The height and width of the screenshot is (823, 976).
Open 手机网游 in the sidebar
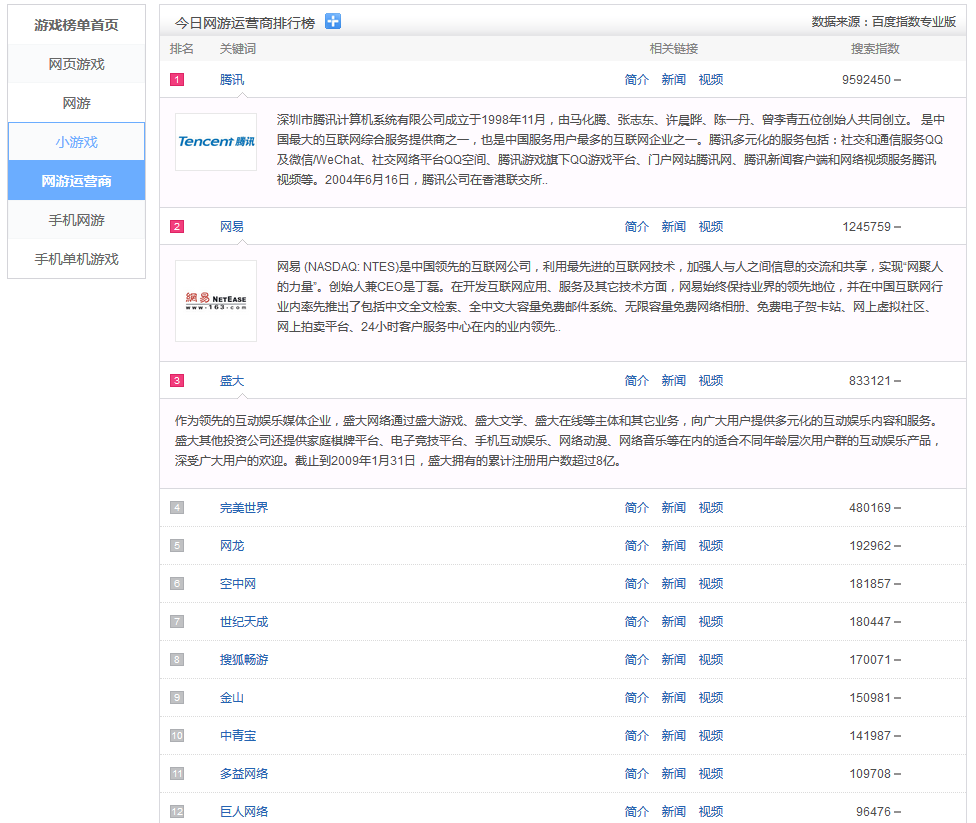click(x=77, y=220)
